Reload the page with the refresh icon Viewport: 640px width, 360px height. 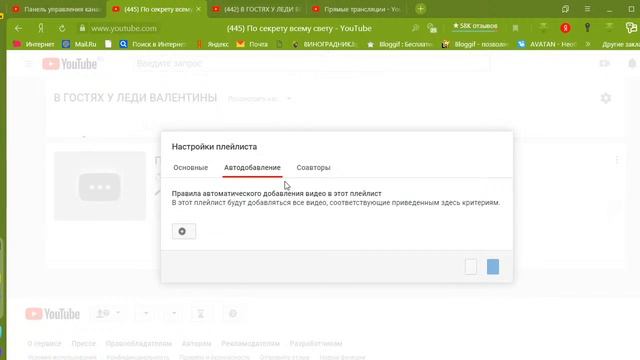click(x=62, y=29)
